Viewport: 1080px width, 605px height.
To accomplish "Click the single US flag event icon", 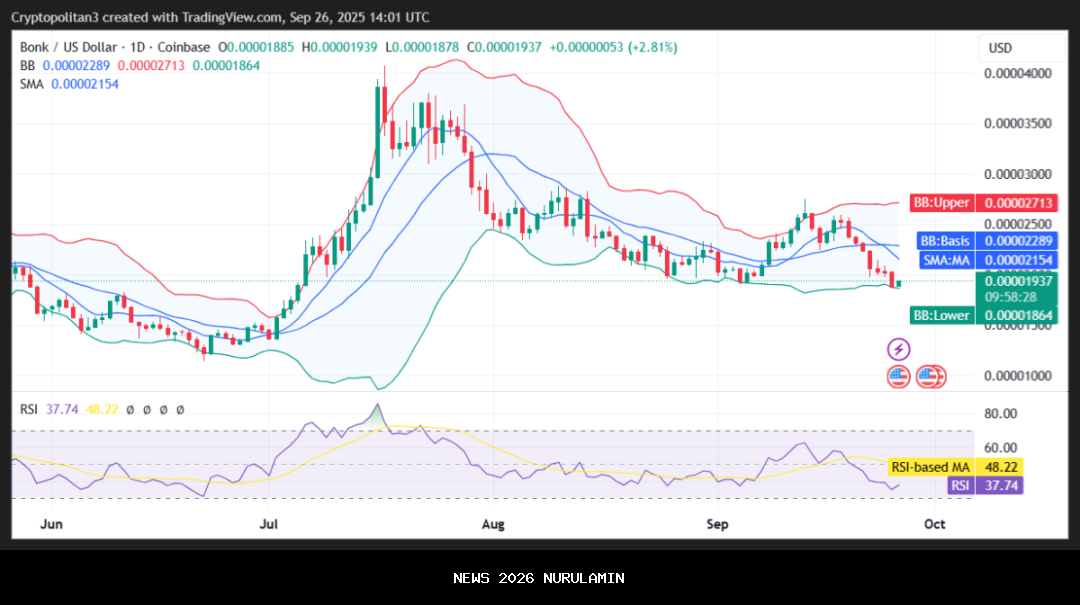I will pos(898,377).
